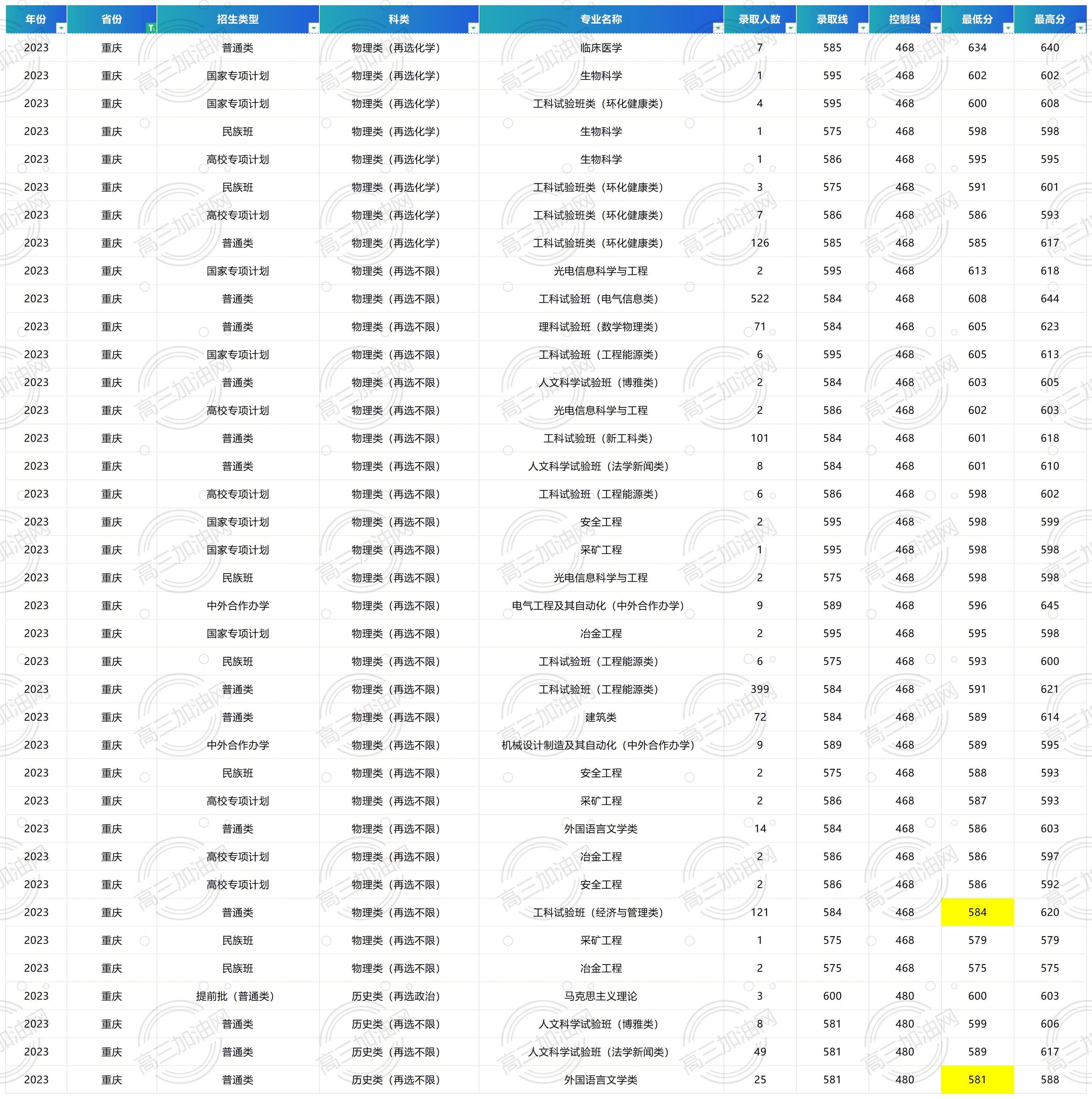
Task: Select the yellow highlighted 581 lowest score cell
Action: (x=977, y=1080)
